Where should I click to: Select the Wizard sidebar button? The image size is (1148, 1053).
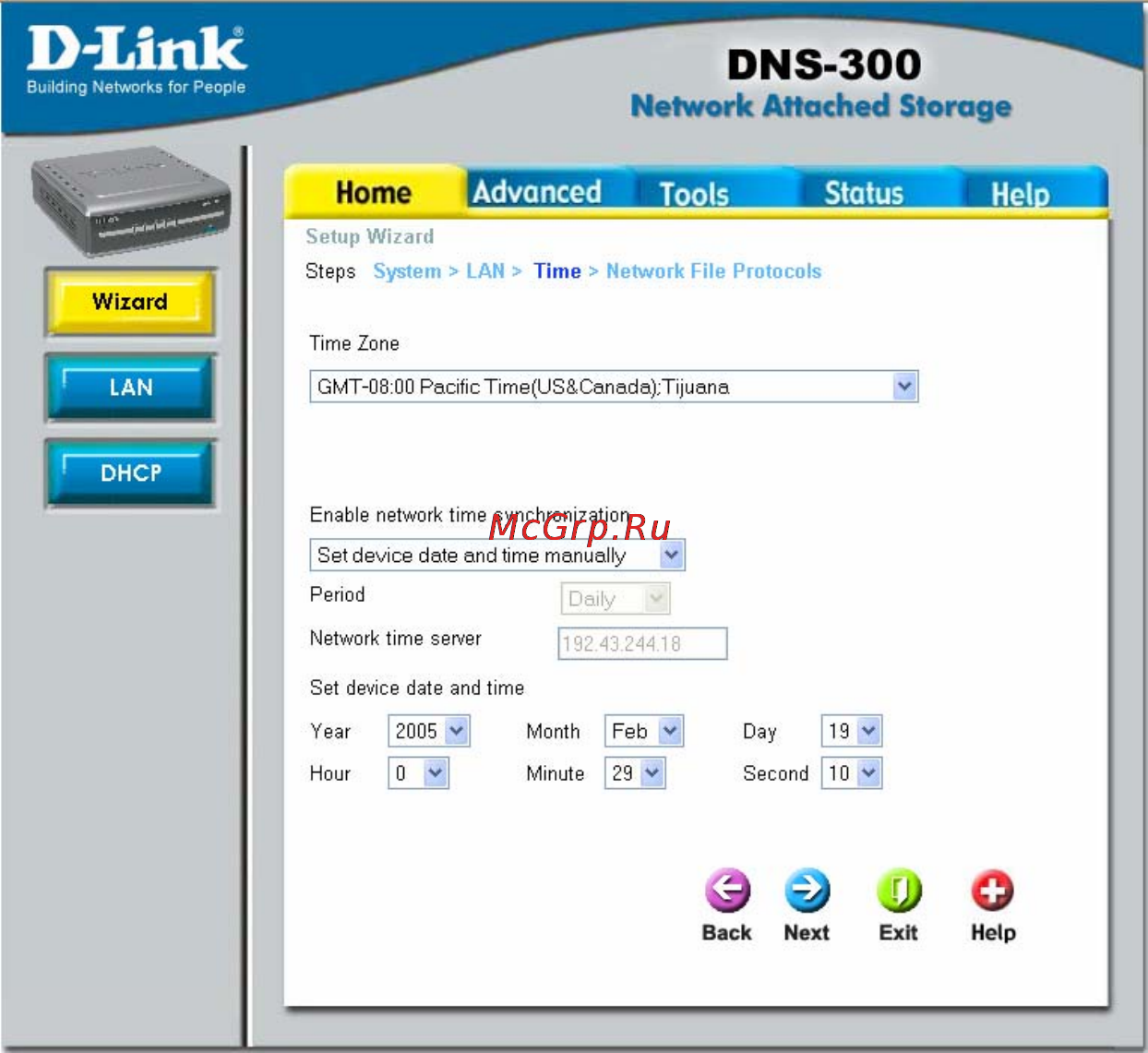pos(130,302)
